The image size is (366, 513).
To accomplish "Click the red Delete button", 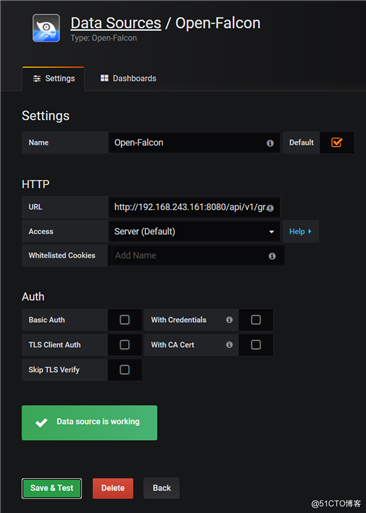I will pyautogui.click(x=113, y=488).
